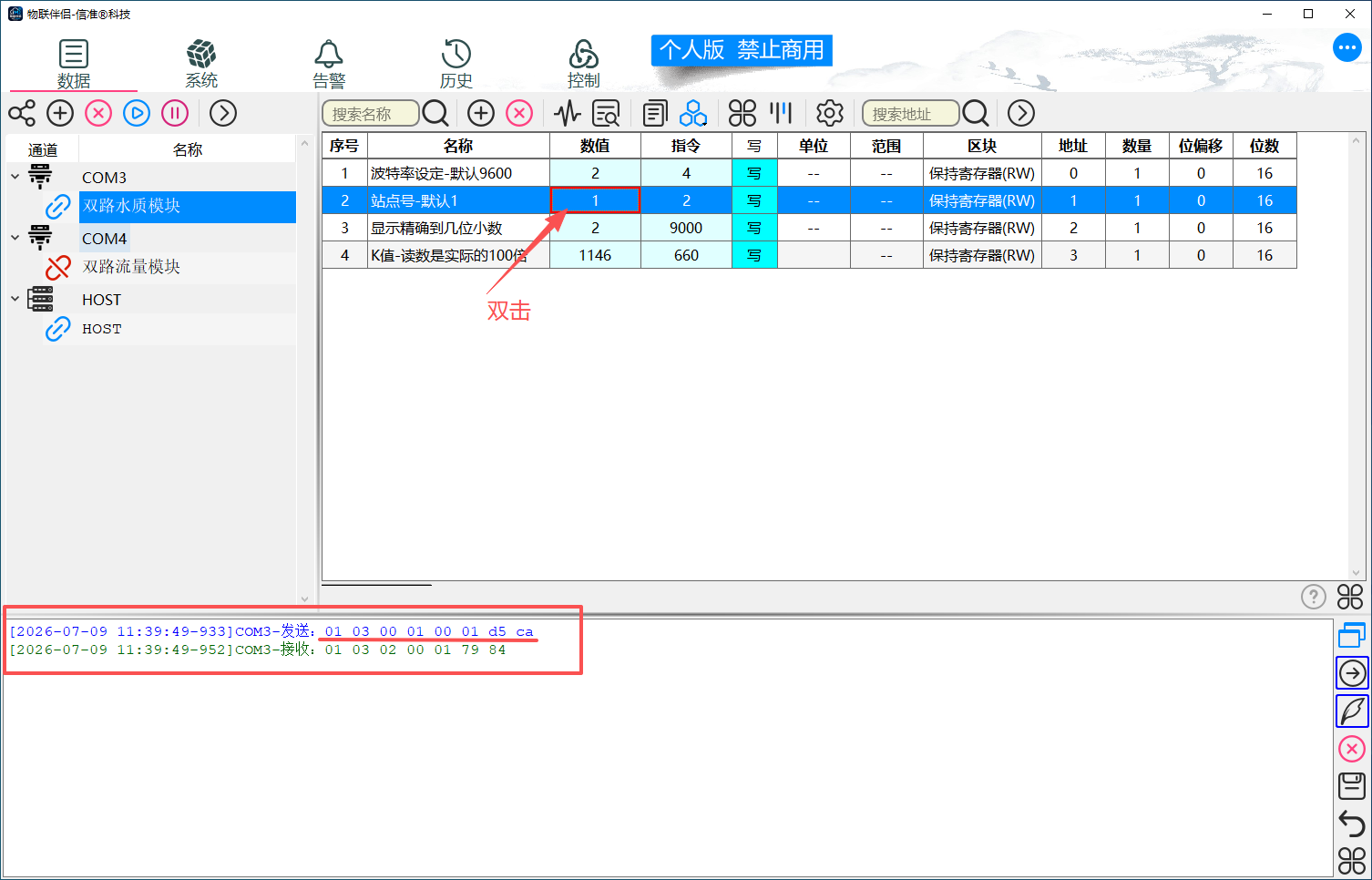The height and width of the screenshot is (880, 1372).
Task: Select value cell 1146 in K值 row
Action: (595, 255)
